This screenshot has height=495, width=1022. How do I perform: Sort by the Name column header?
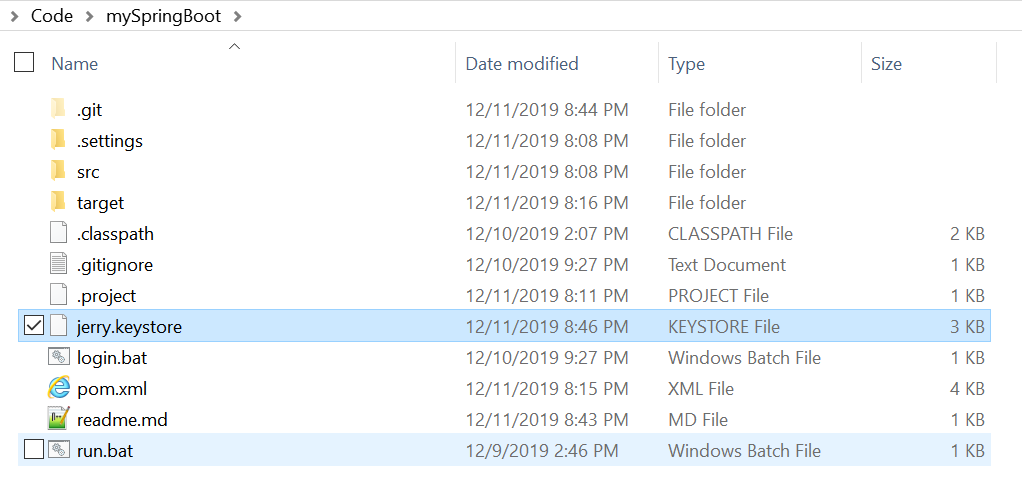(75, 64)
